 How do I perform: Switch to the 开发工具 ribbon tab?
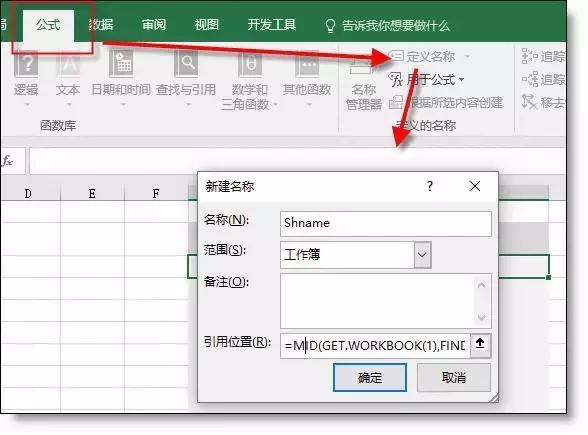pos(272,25)
